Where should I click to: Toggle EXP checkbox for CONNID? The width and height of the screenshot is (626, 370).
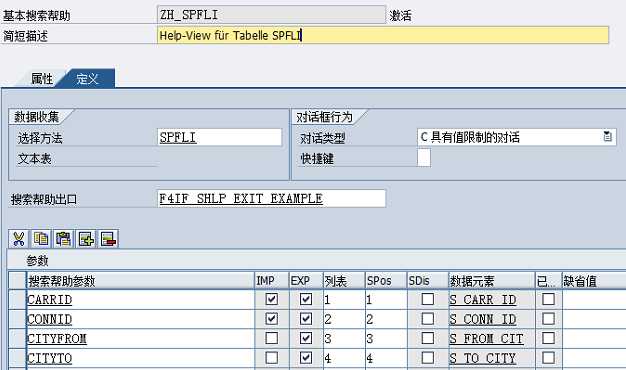306,319
